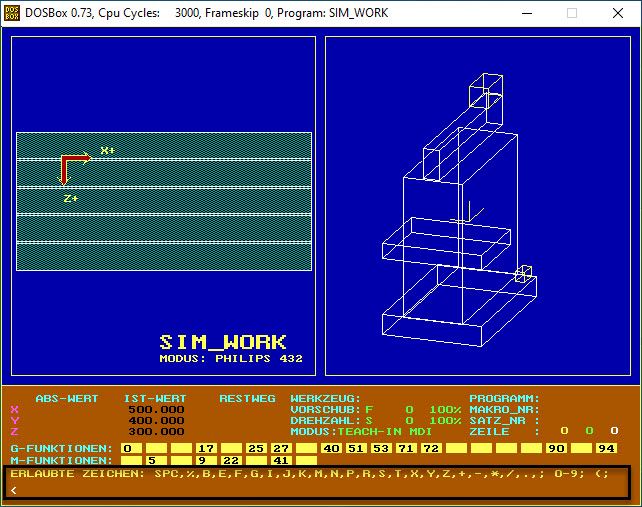Viewport: 642px width, 507px height.
Task: Click the ABS-WERT column header
Action: click(x=67, y=398)
